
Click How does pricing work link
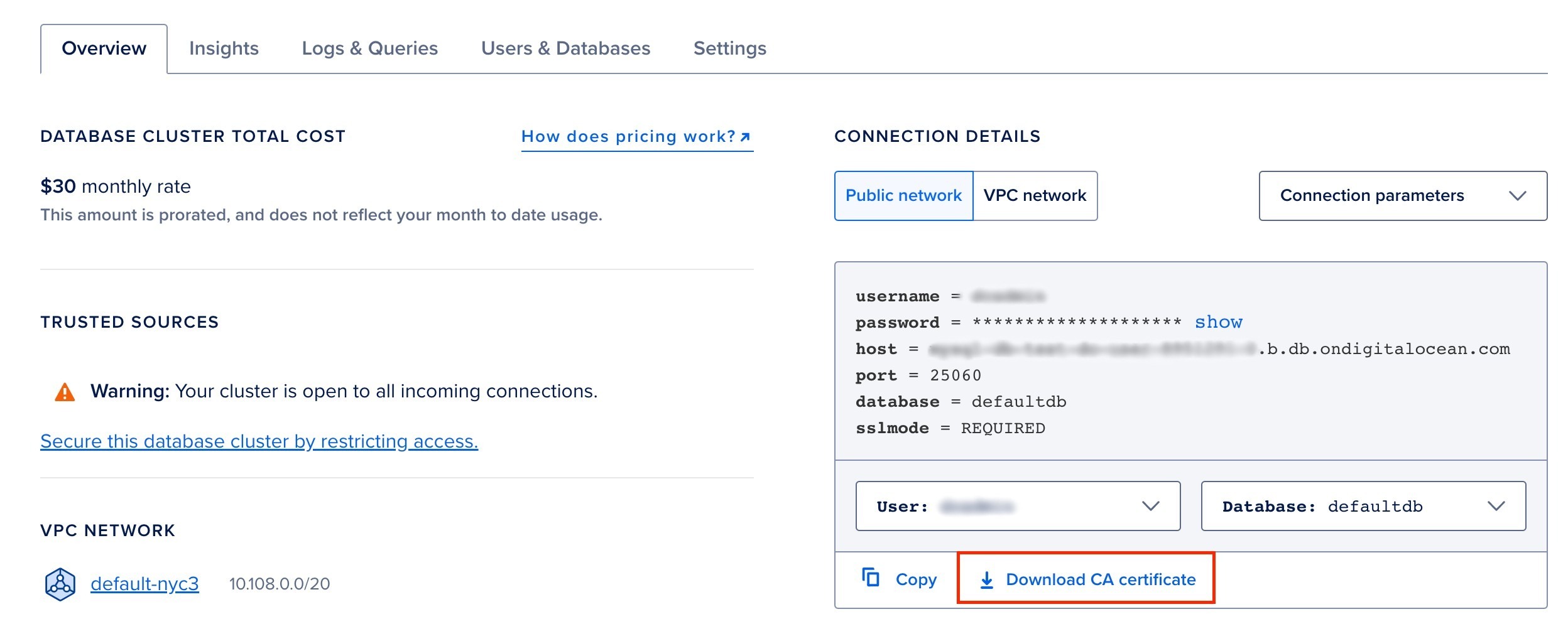[x=628, y=136]
